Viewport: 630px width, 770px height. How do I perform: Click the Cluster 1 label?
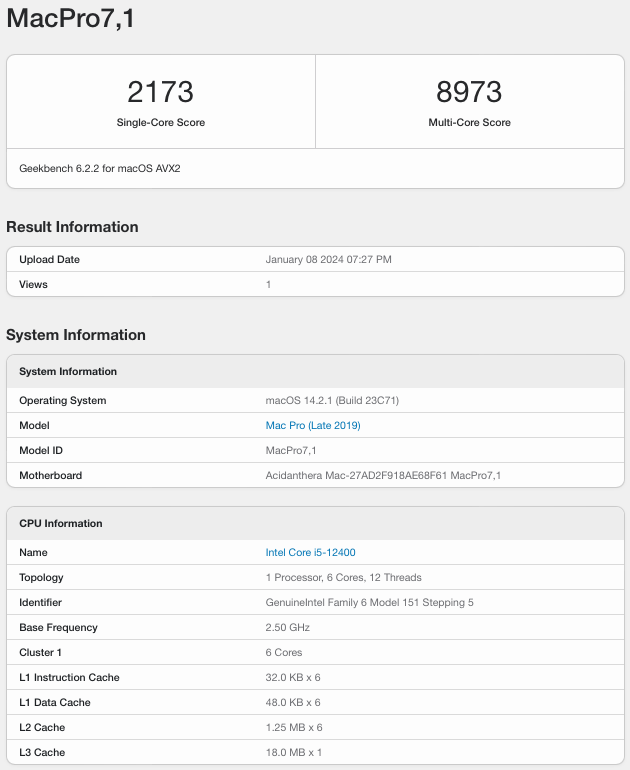coord(40,653)
